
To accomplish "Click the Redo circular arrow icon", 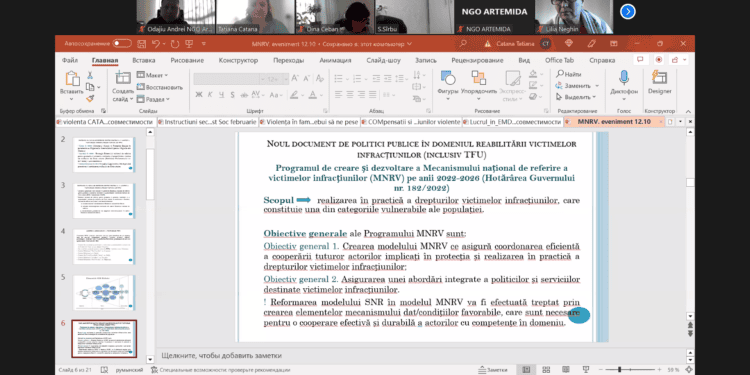I will coord(175,44).
